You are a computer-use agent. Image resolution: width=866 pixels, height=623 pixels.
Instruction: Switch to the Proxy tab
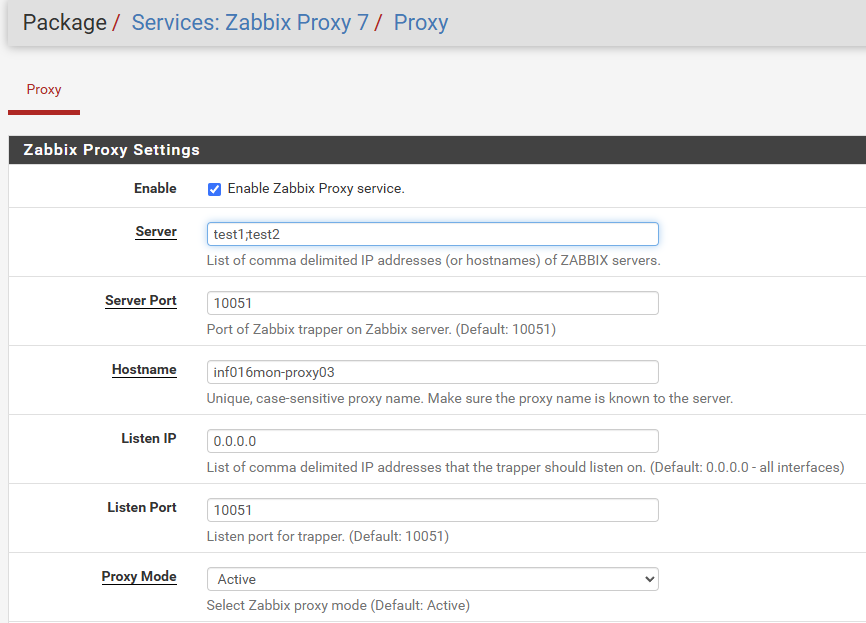pyautogui.click(x=44, y=89)
